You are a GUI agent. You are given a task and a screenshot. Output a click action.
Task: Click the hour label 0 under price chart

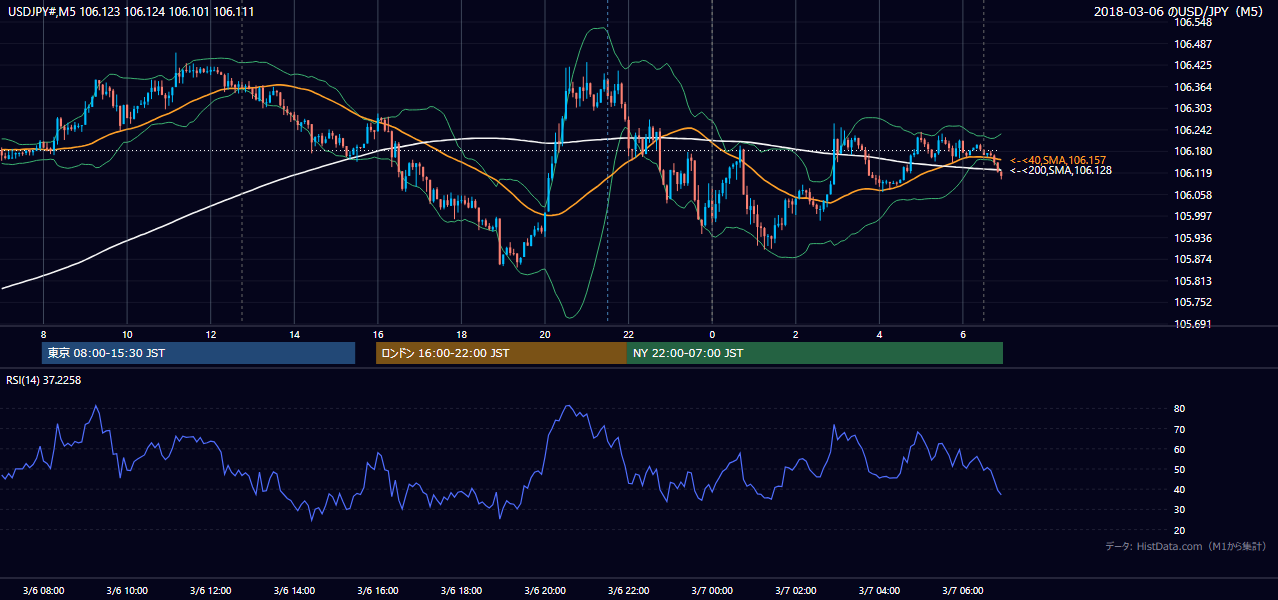[x=713, y=334]
